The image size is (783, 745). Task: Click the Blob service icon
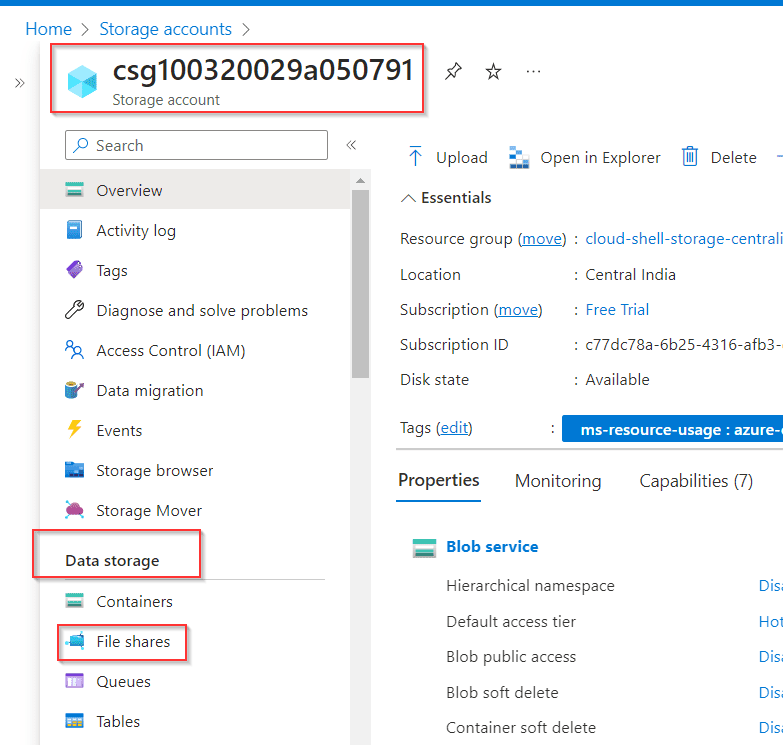point(424,547)
